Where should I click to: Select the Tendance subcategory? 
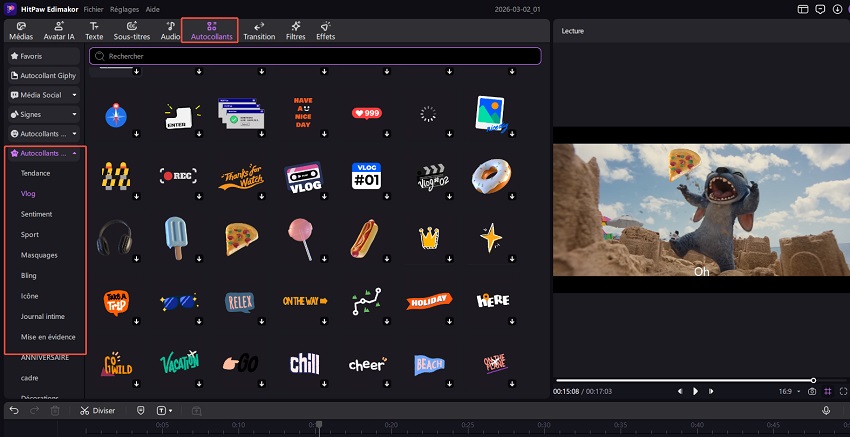tap(35, 173)
